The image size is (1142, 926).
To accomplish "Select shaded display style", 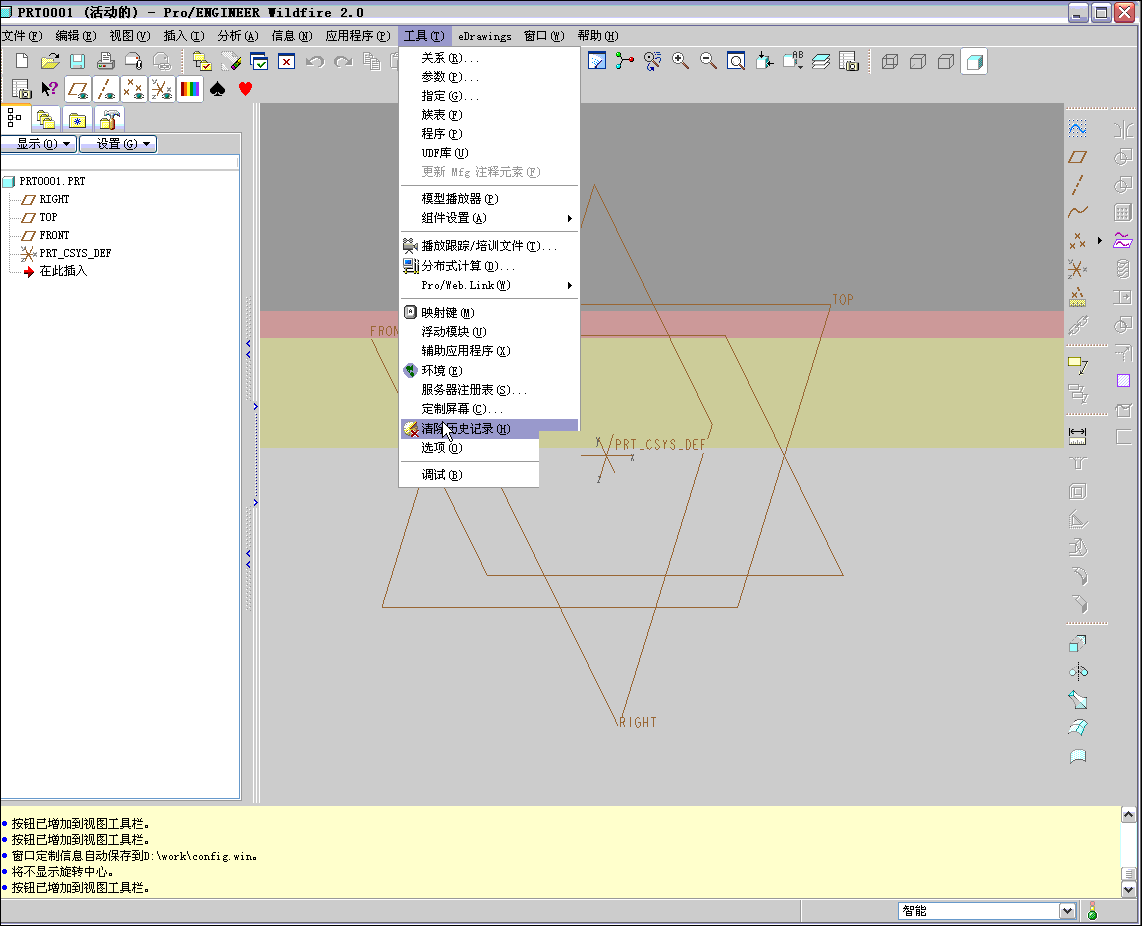I will [974, 62].
